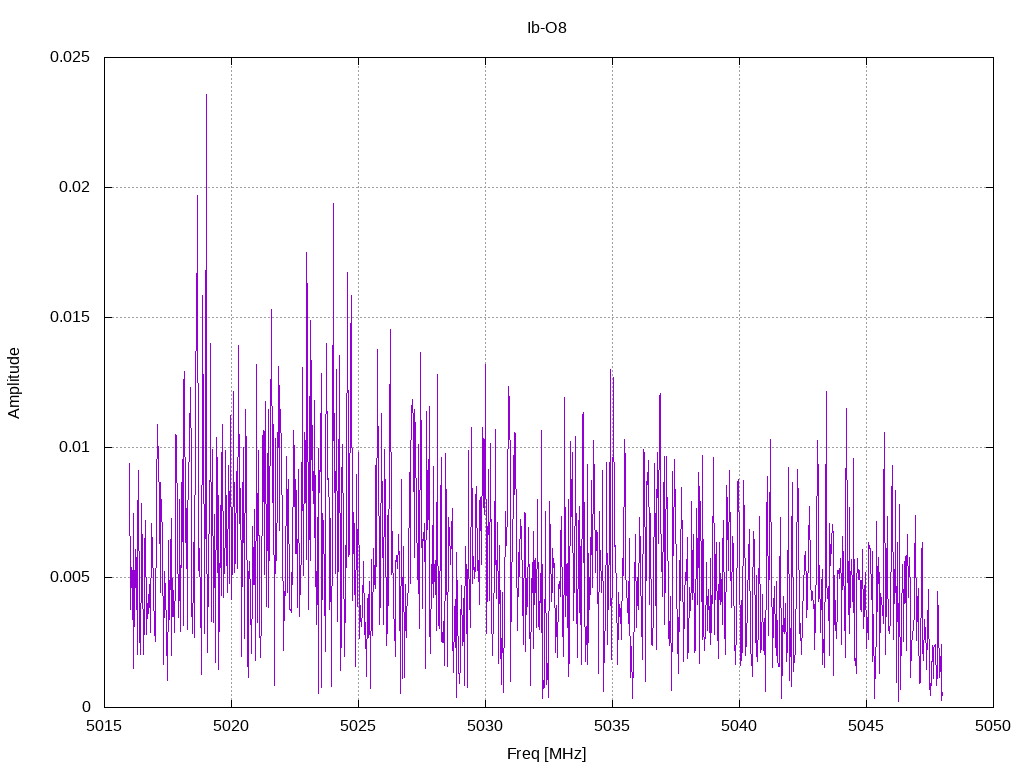Click the 0.015 y-axis tick label
This screenshot has width=1024, height=768.
[70, 317]
